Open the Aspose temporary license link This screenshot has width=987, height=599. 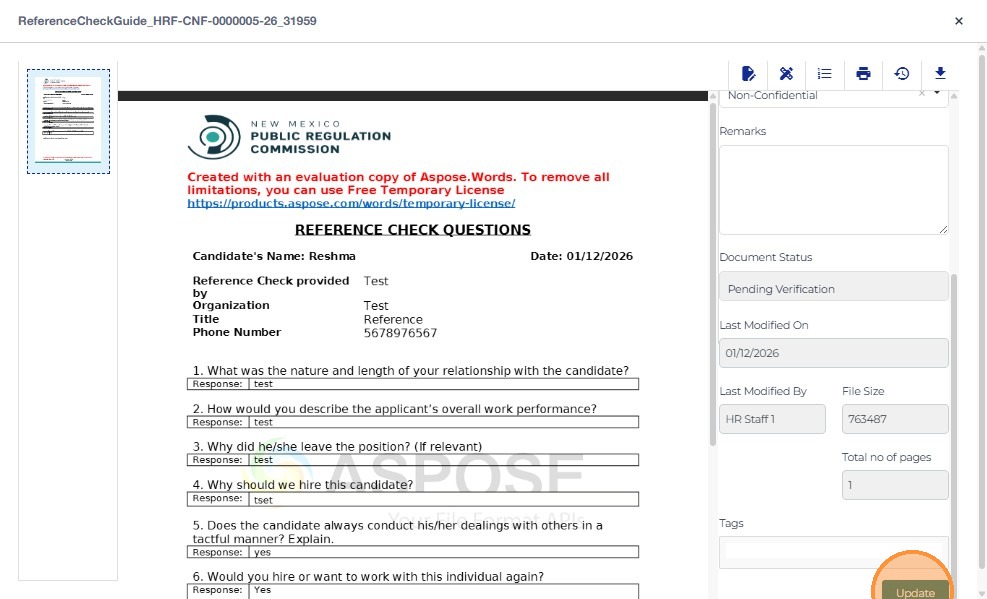point(351,203)
